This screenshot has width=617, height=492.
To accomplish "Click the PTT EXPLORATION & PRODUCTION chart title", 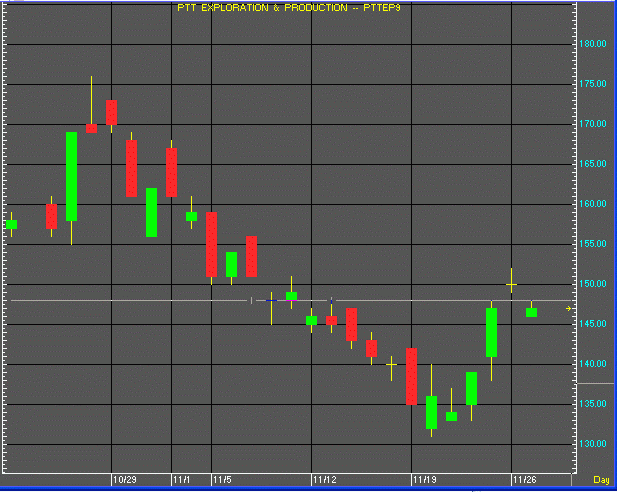I will coord(288,7).
